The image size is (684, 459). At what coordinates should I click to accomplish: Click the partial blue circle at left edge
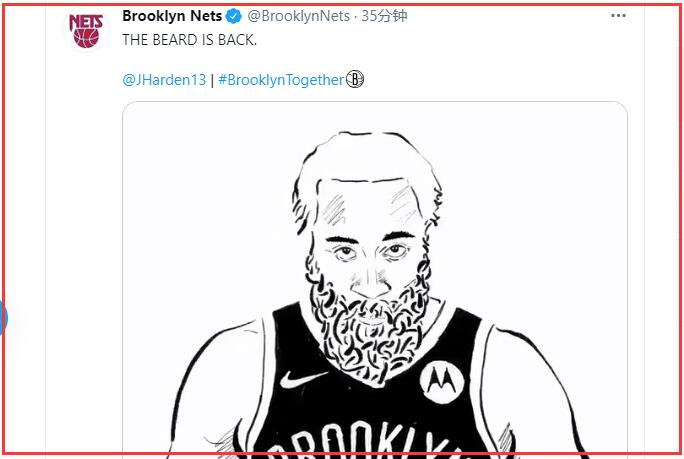[x=3, y=319]
